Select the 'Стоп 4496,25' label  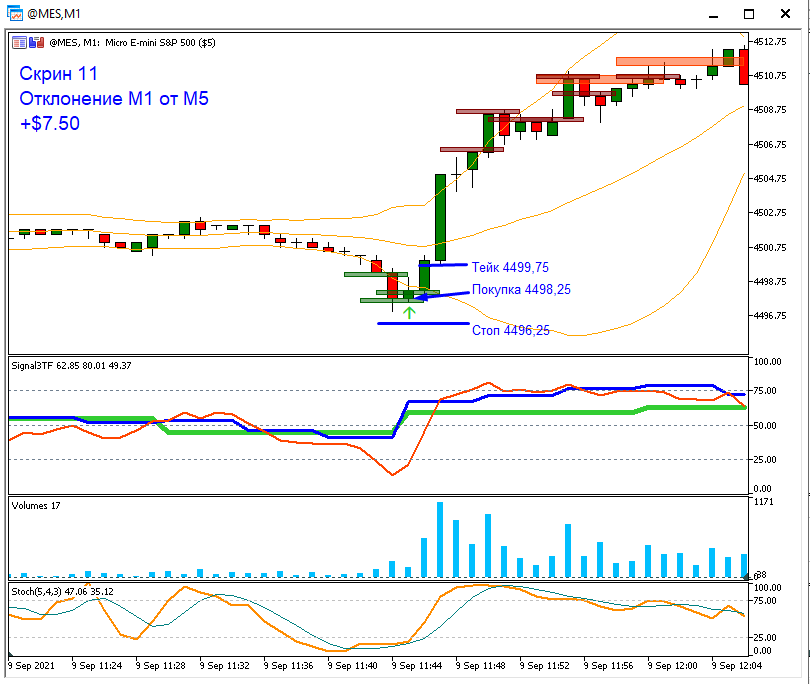[x=510, y=331]
